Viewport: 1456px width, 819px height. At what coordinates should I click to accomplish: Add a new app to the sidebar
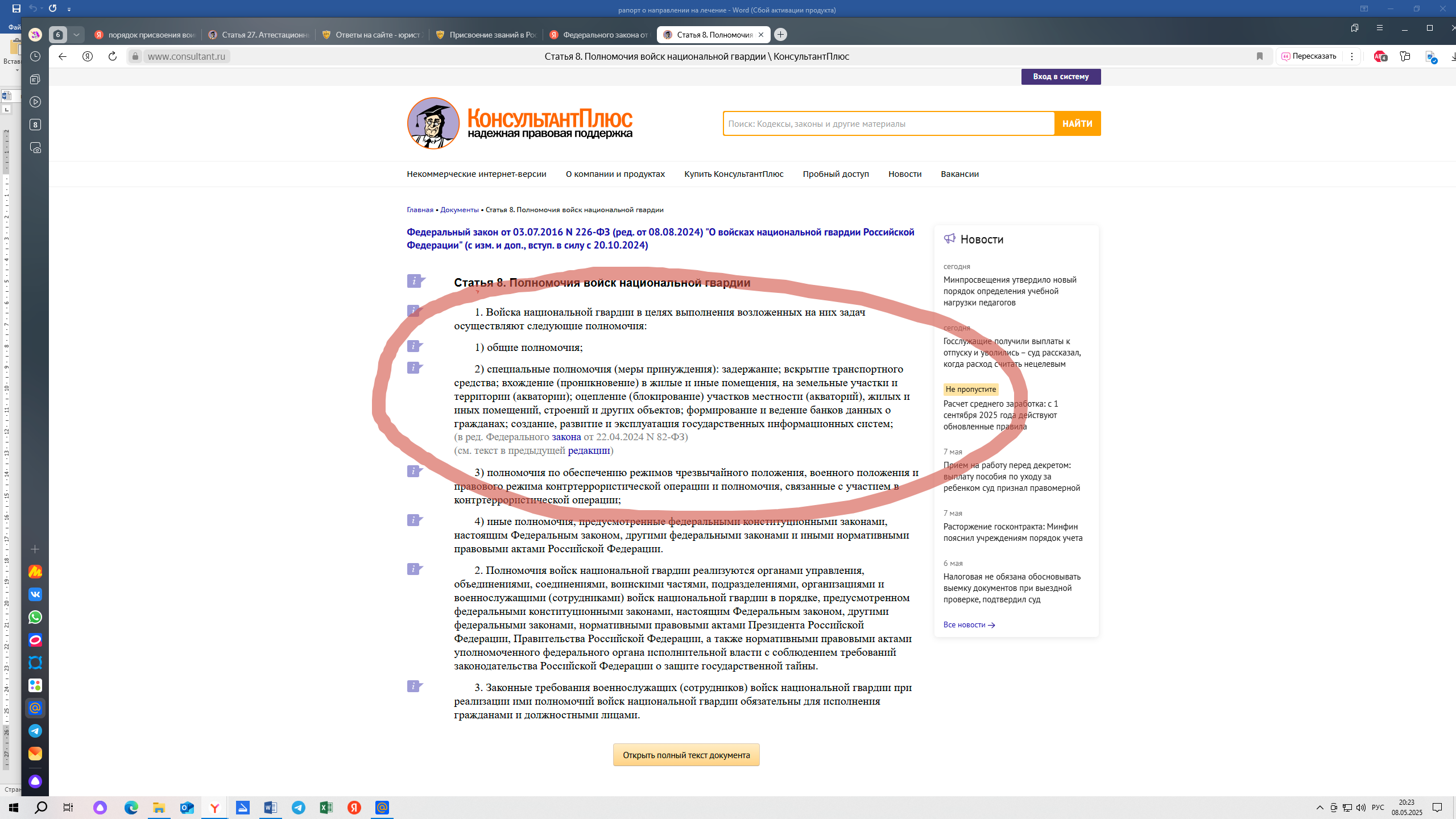35,549
